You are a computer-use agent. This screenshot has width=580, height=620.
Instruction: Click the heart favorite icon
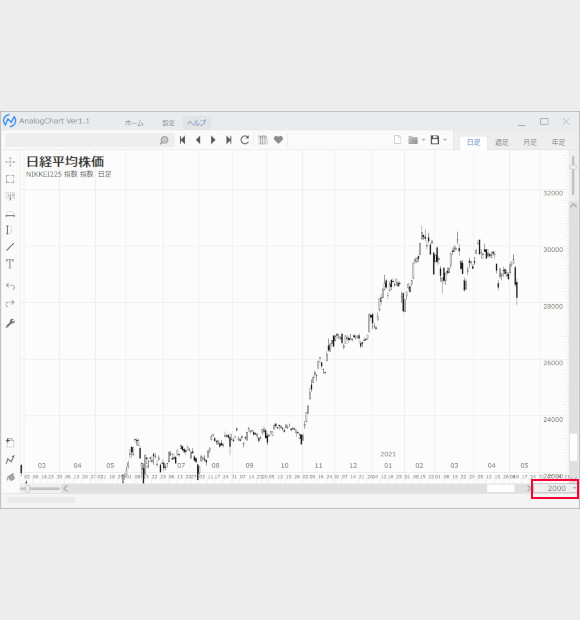point(278,140)
